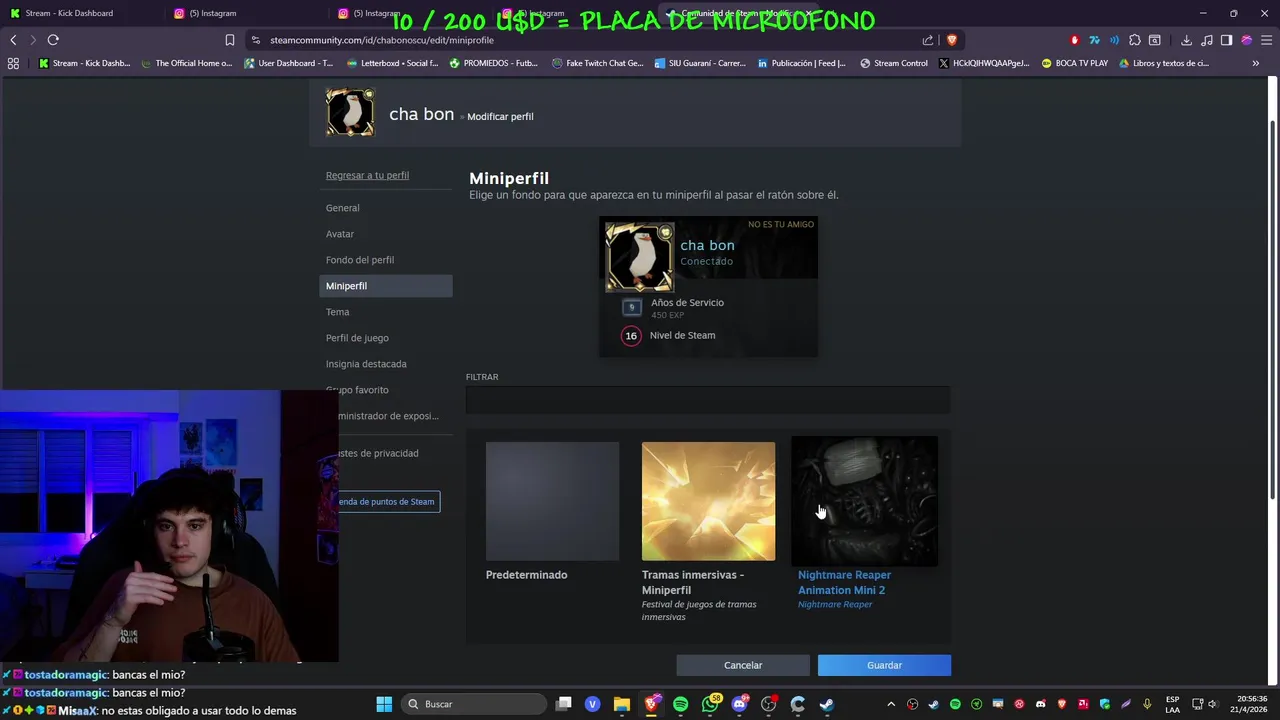This screenshot has height=720, width=1280.
Task: Open the PROMIEDOS bookmark
Action: coord(493,63)
